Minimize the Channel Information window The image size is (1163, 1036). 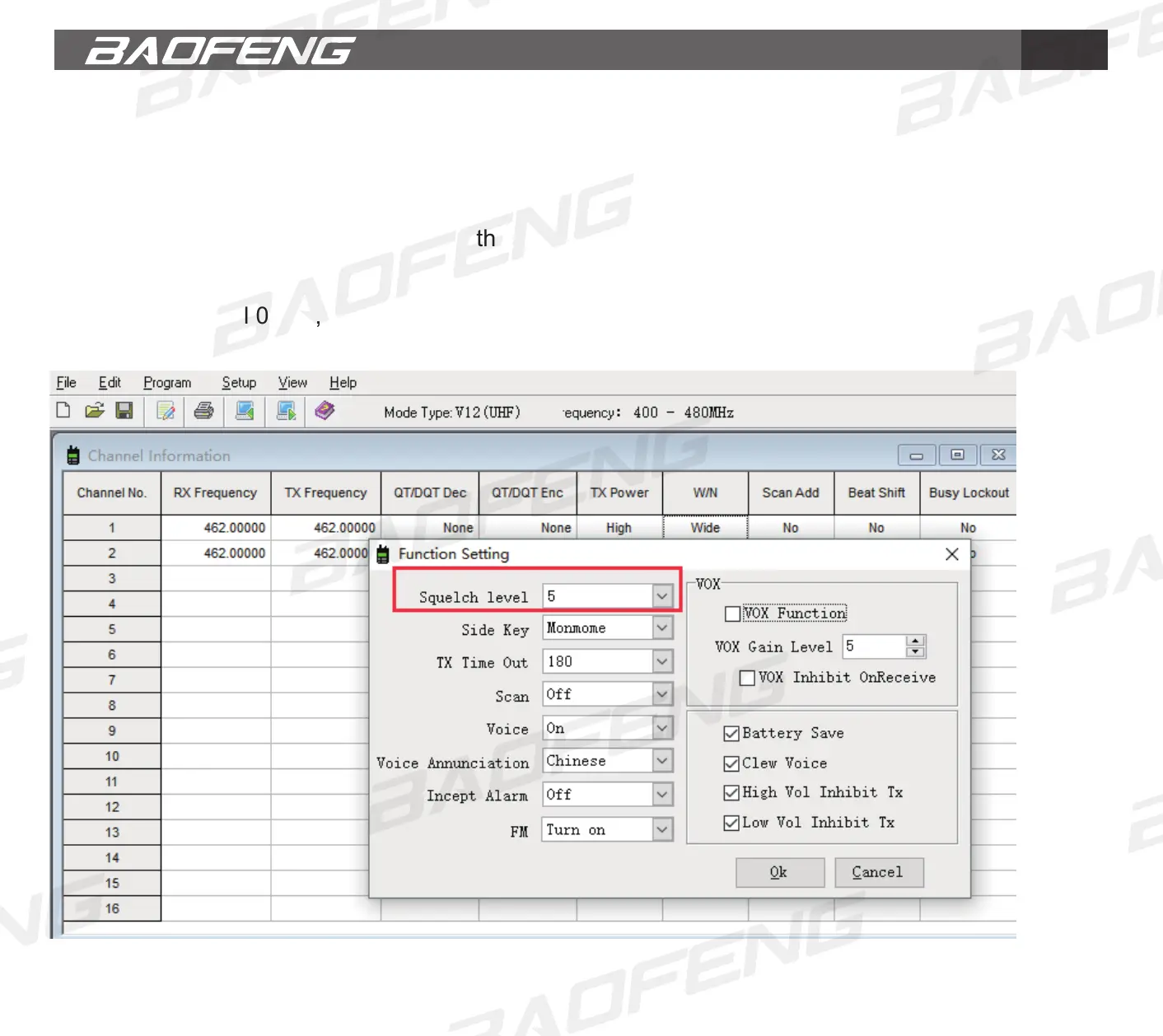pos(917,455)
